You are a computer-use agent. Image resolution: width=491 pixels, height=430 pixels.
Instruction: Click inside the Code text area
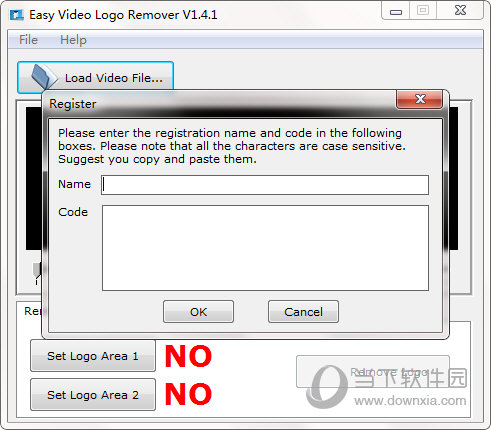[265, 248]
